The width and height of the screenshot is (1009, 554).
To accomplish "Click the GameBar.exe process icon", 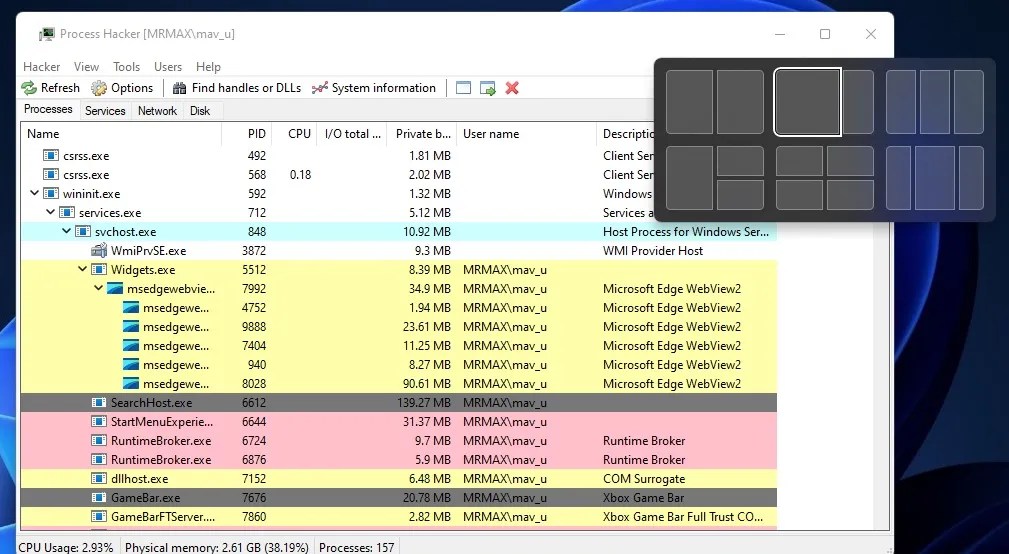I will (x=98, y=497).
